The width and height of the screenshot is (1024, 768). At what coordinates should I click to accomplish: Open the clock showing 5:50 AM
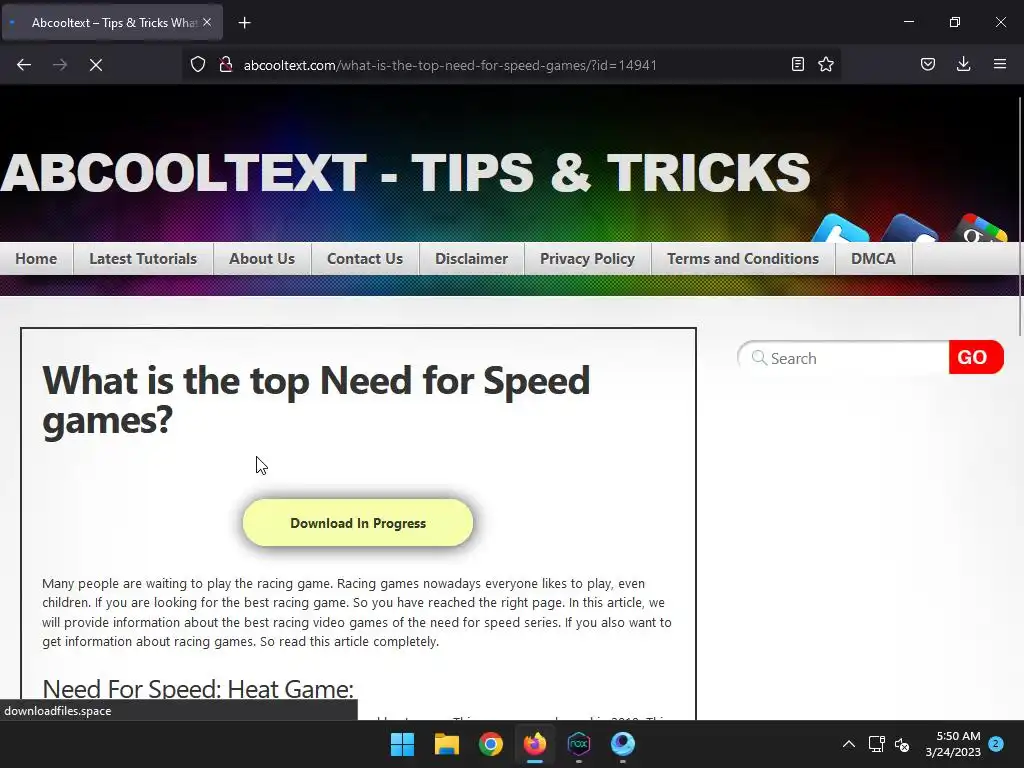click(953, 744)
